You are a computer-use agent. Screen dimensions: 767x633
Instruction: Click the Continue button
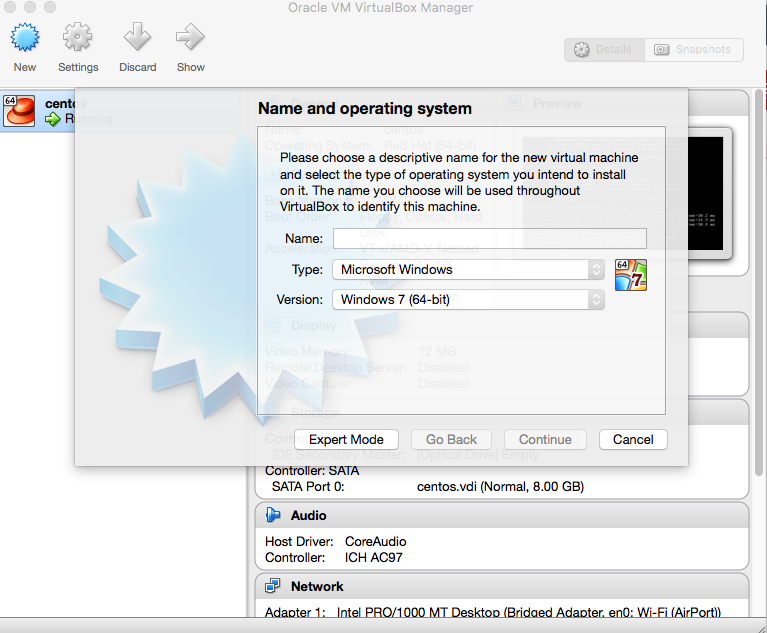click(x=545, y=439)
